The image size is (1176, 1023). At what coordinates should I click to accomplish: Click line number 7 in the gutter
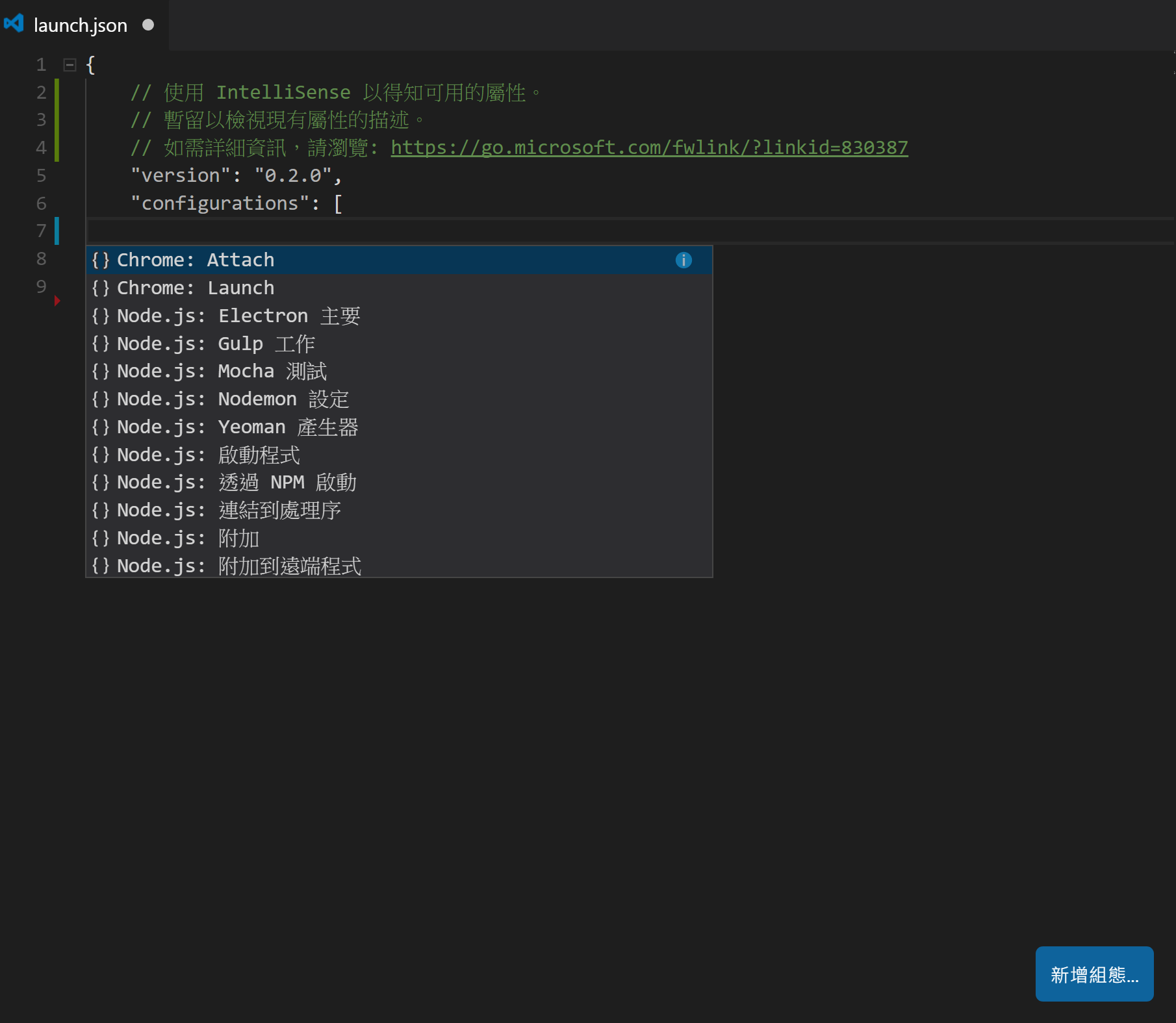41,231
